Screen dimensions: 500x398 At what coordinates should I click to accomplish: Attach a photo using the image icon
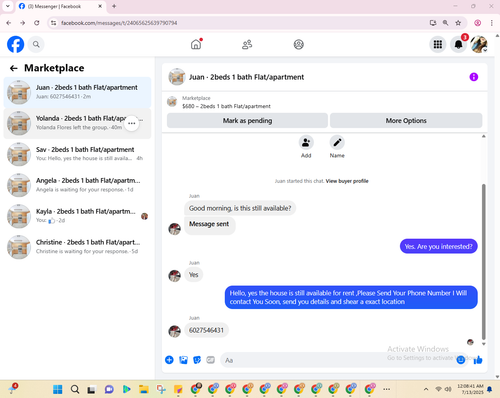[183, 360]
